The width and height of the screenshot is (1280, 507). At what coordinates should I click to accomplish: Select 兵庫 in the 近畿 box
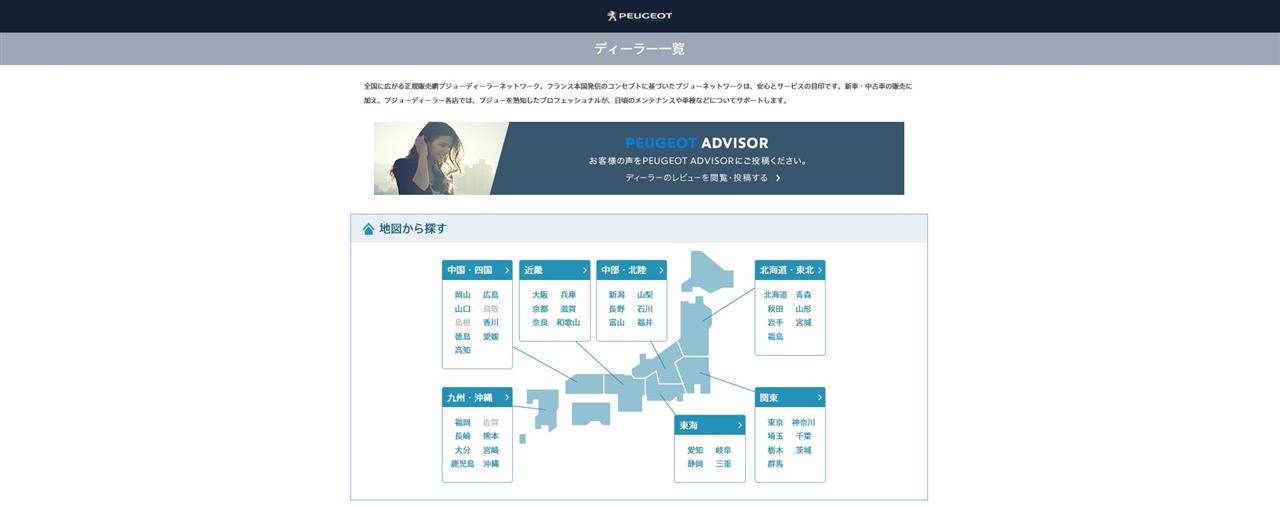click(568, 295)
